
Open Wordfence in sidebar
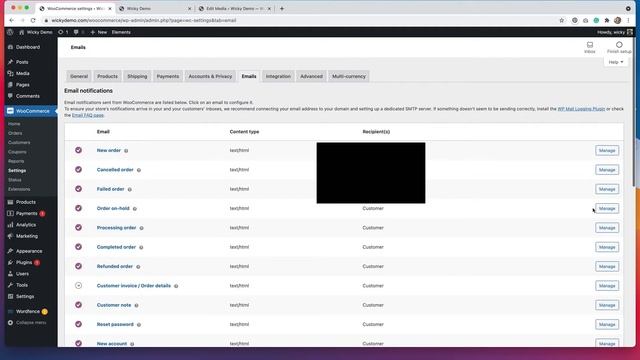pyautogui.click(x=28, y=311)
